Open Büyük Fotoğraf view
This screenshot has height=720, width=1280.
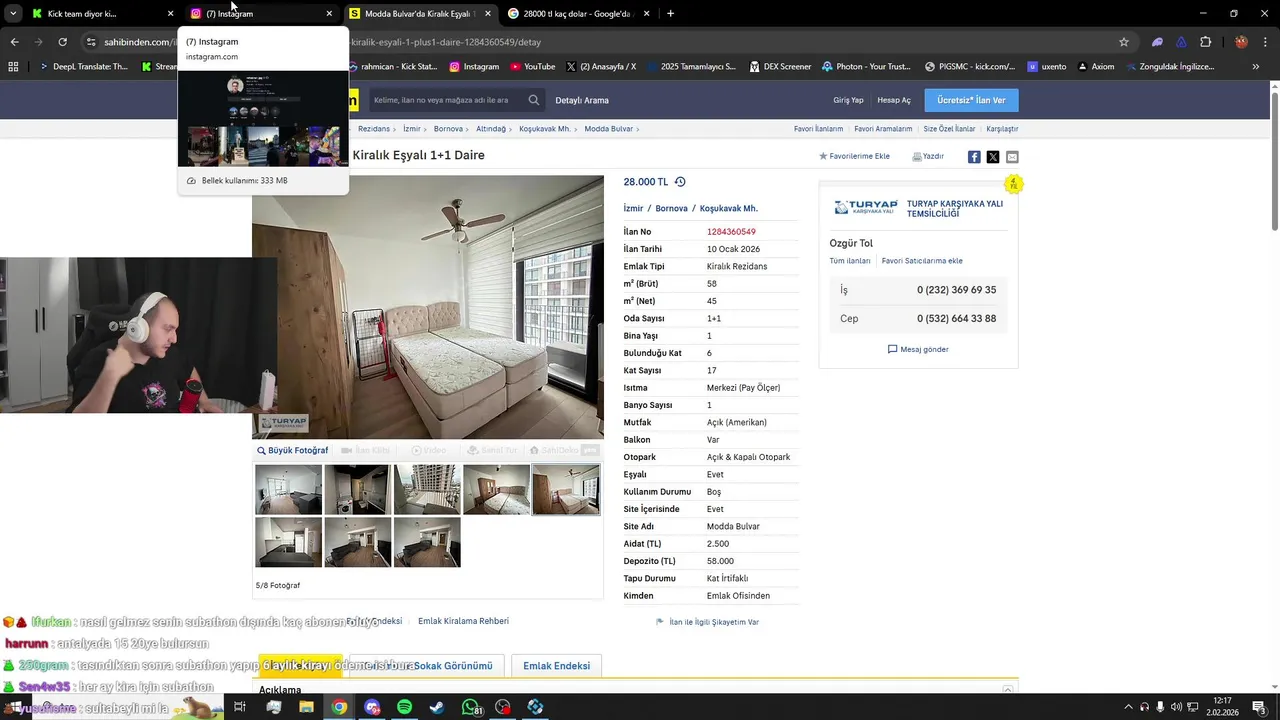click(293, 451)
